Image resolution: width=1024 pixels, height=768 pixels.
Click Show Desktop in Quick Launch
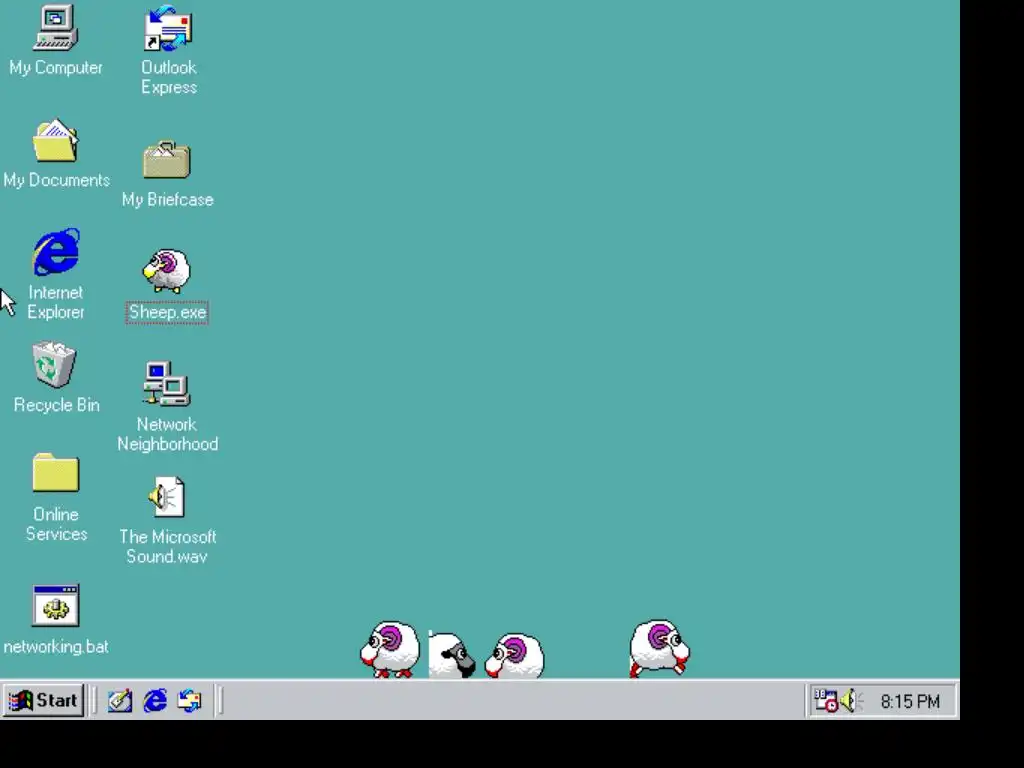[x=120, y=701]
